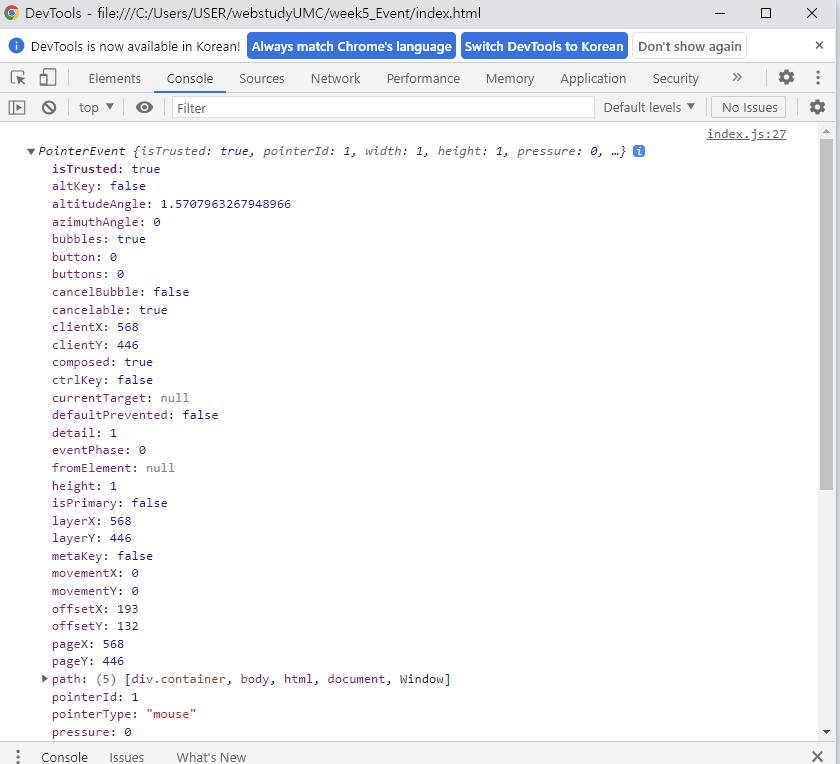The height and width of the screenshot is (764, 840).
Task: Toggle the device toolbar icon
Action: pyautogui.click(x=48, y=78)
